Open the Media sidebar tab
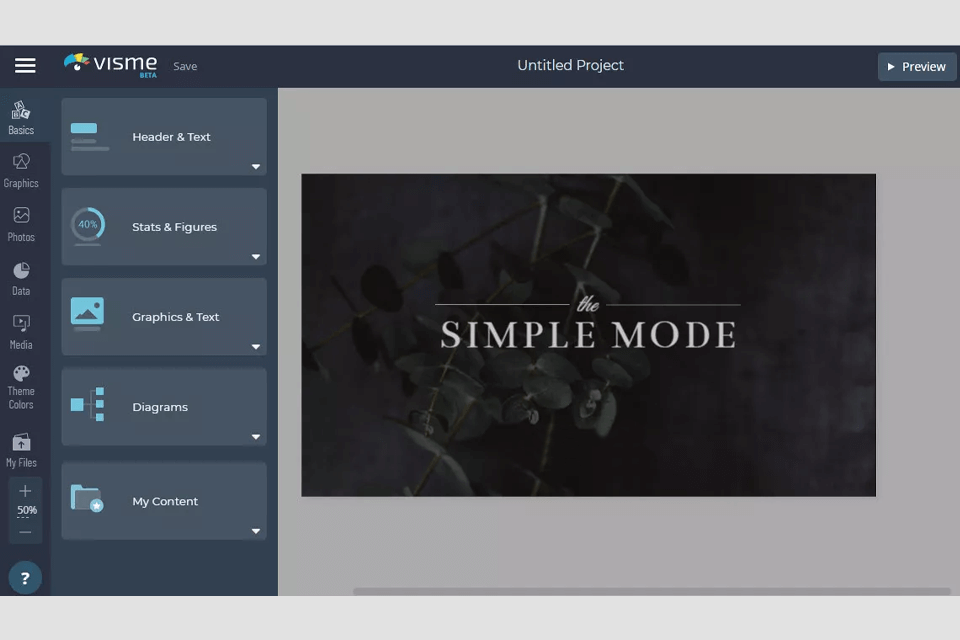 click(21, 332)
